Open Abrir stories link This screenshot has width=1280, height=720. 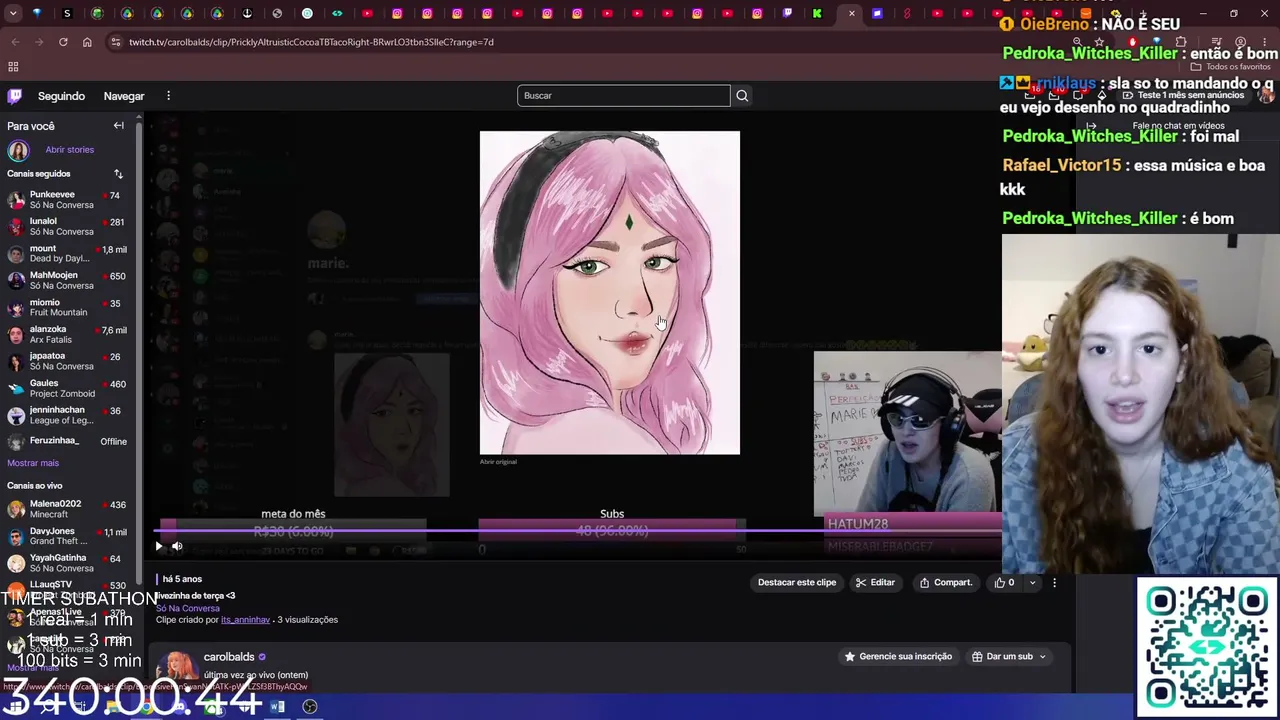pyautogui.click(x=70, y=150)
